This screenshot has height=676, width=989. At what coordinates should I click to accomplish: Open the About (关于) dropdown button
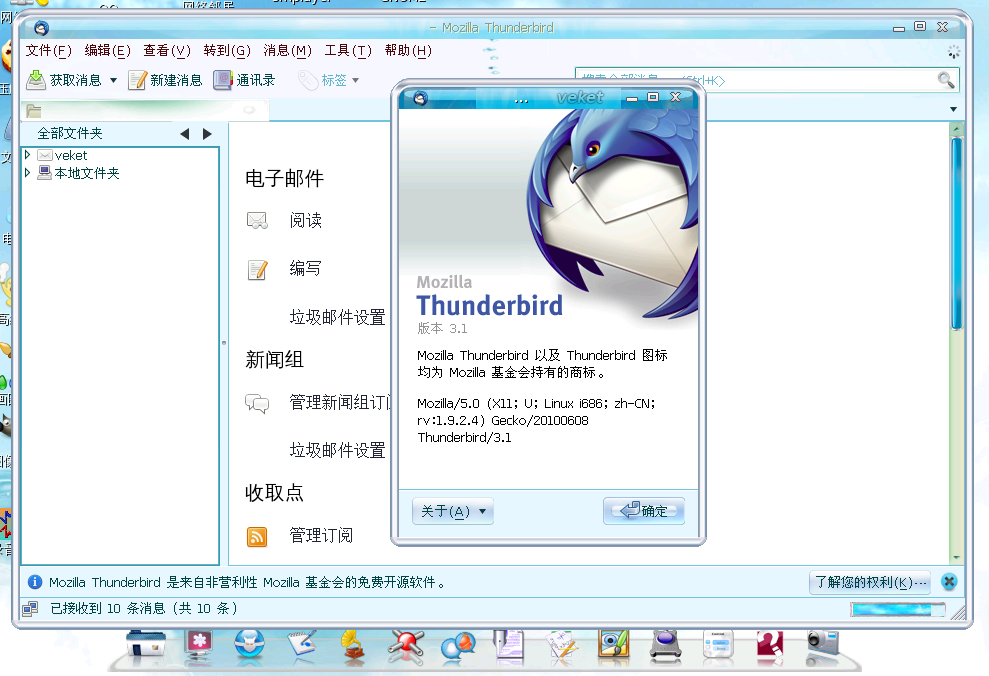[453, 511]
